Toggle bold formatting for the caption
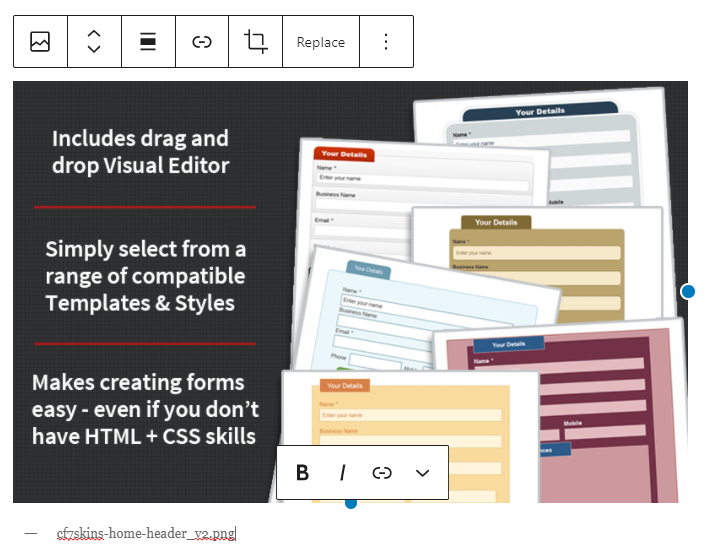Image resolution: width=706 pixels, height=547 pixels. pyautogui.click(x=303, y=473)
